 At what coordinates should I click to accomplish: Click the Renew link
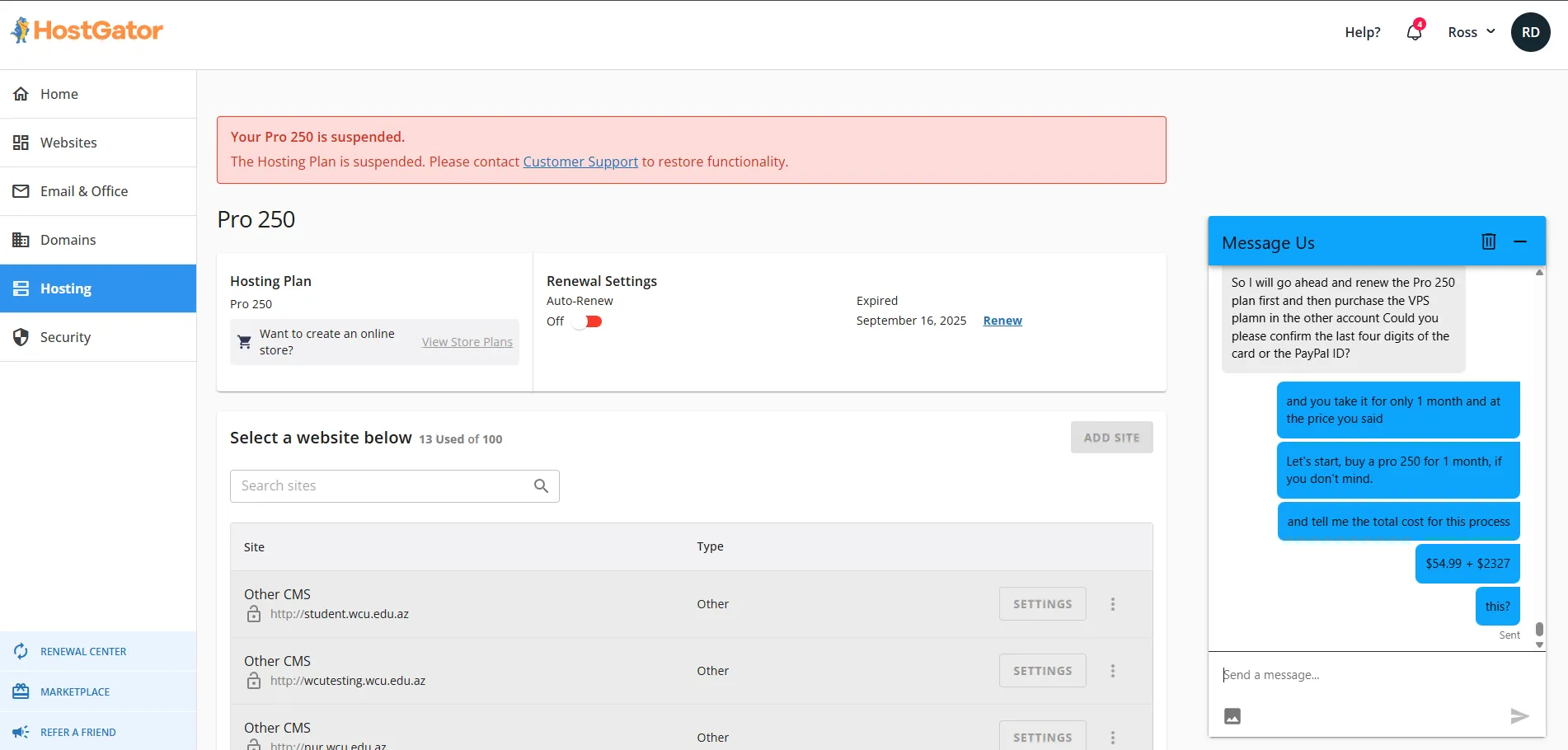coord(1002,321)
